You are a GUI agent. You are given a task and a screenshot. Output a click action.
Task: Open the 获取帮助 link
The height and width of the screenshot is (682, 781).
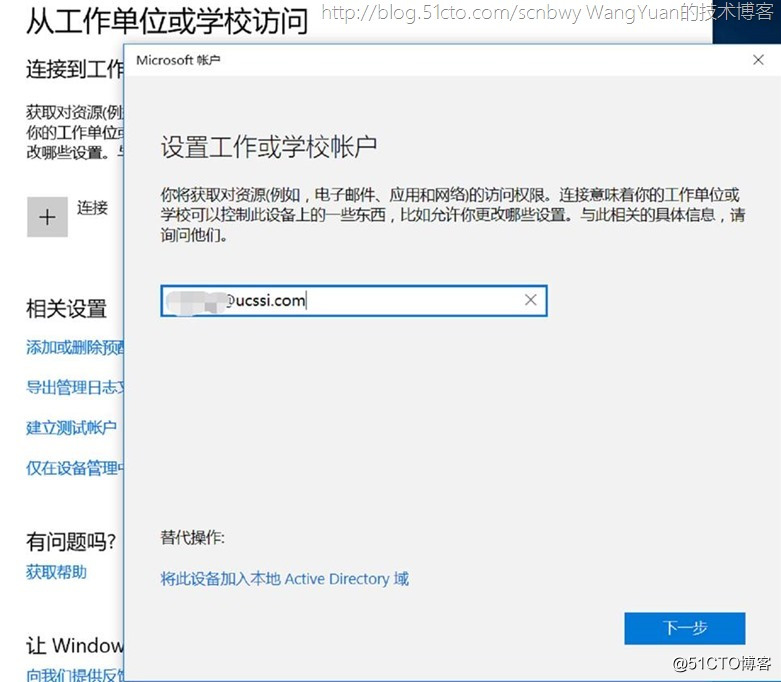tap(56, 572)
